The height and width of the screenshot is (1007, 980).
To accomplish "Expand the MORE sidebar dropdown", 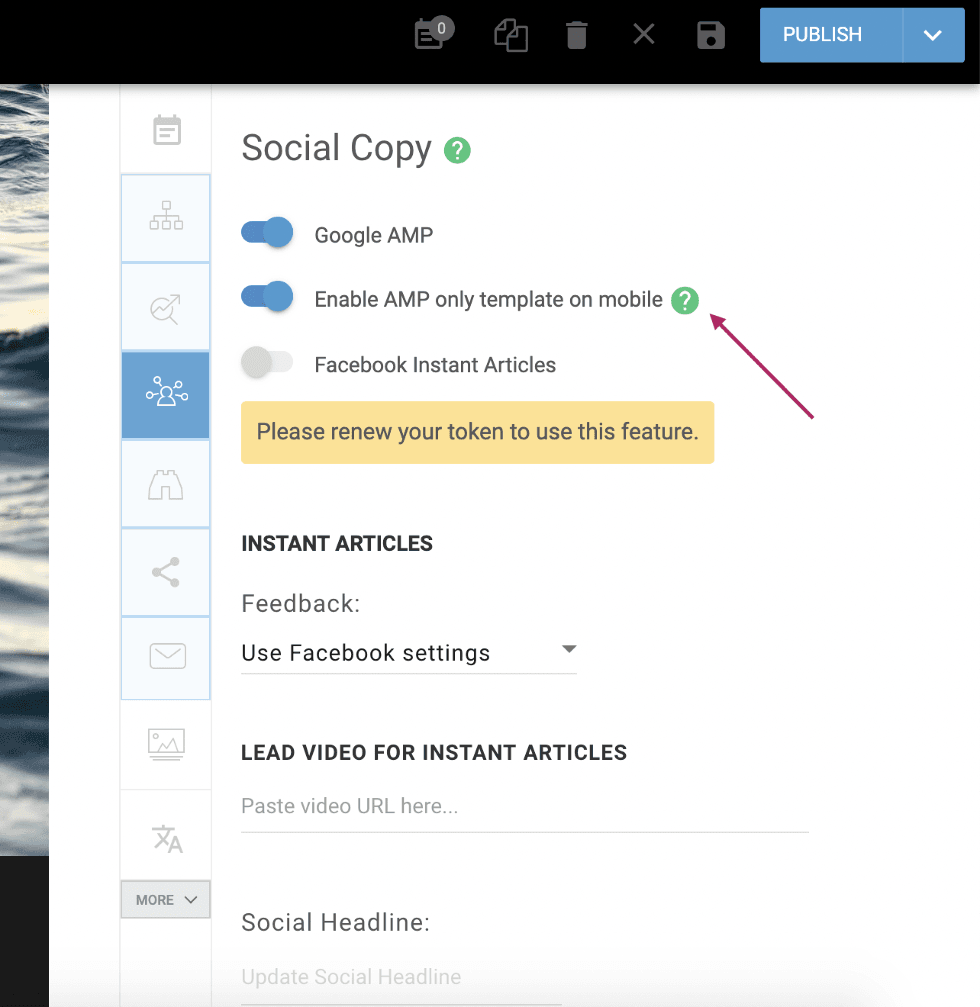I will coord(166,900).
